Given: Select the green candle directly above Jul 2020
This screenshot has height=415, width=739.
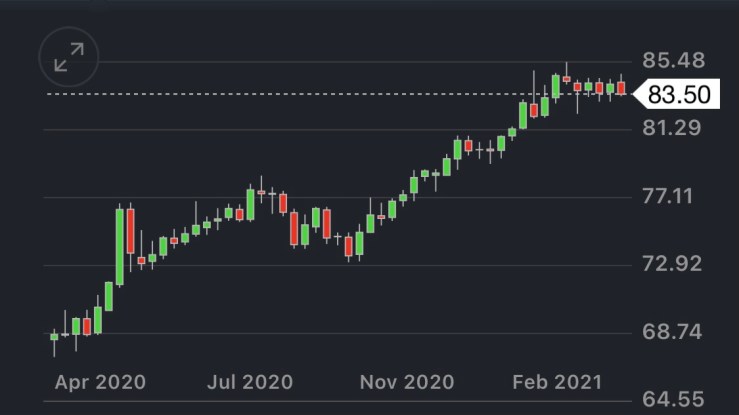Looking at the screenshot, I should pos(250,204).
